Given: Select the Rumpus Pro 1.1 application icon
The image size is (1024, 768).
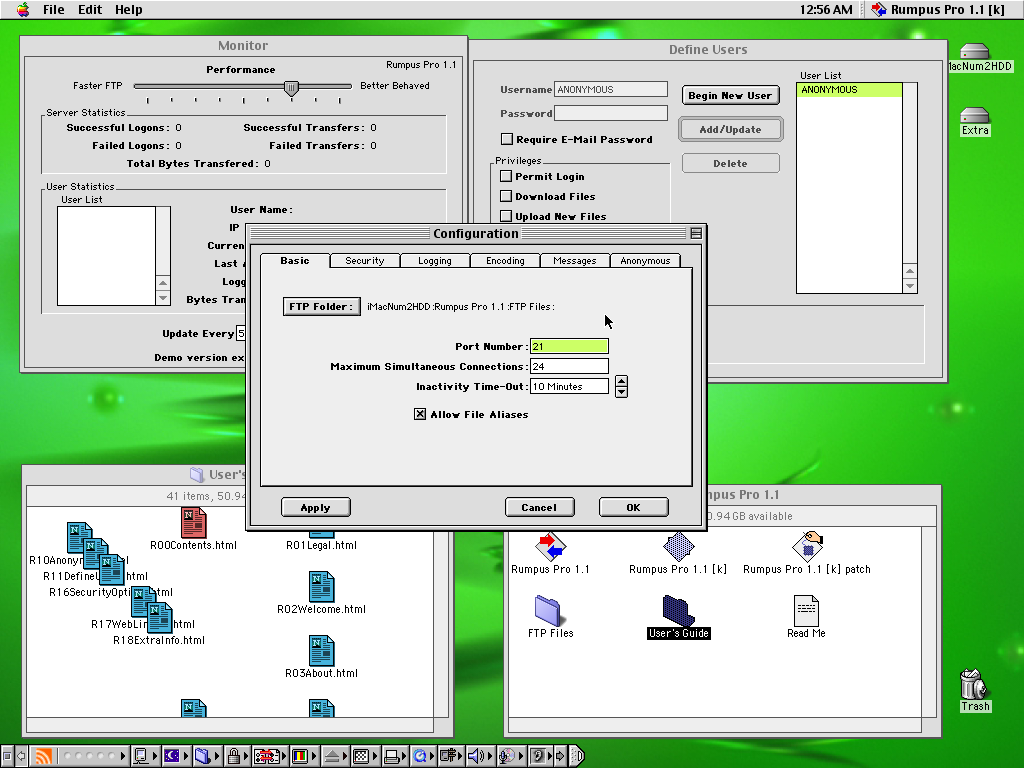Looking at the screenshot, I should tap(550, 546).
